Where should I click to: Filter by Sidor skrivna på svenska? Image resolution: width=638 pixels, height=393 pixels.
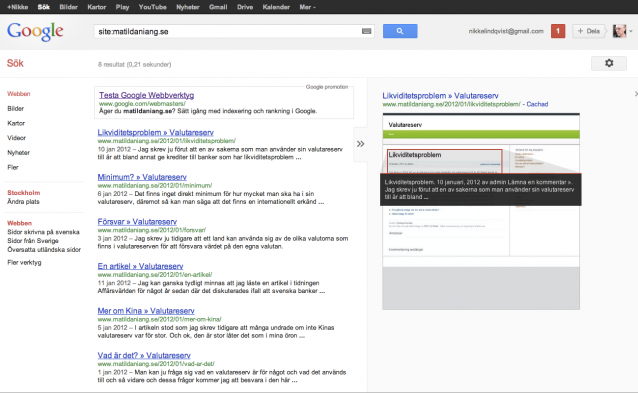pyautogui.click(x=43, y=232)
